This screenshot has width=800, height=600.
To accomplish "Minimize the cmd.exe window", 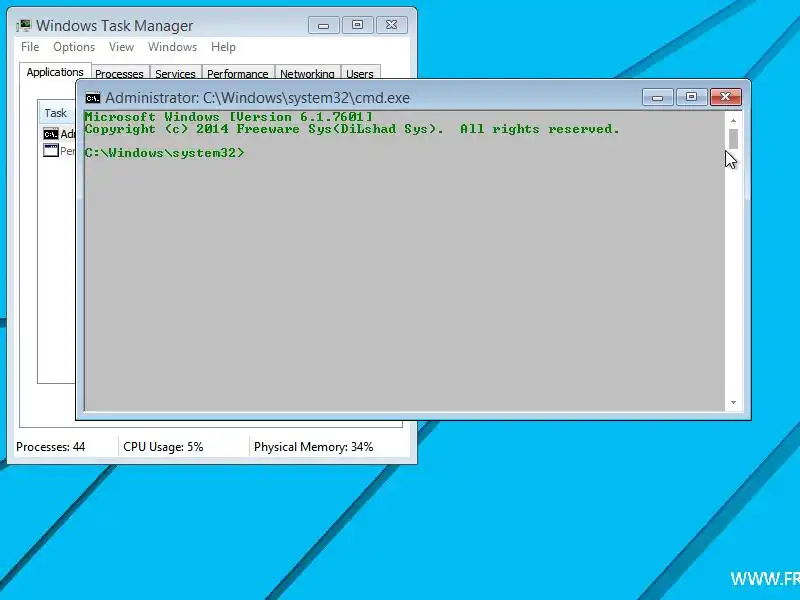I will click(x=658, y=97).
